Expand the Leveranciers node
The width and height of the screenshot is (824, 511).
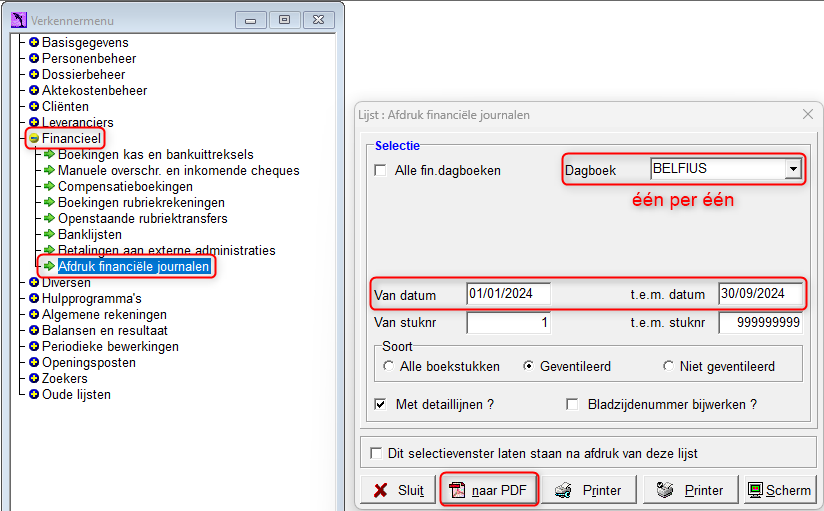(x=34, y=122)
